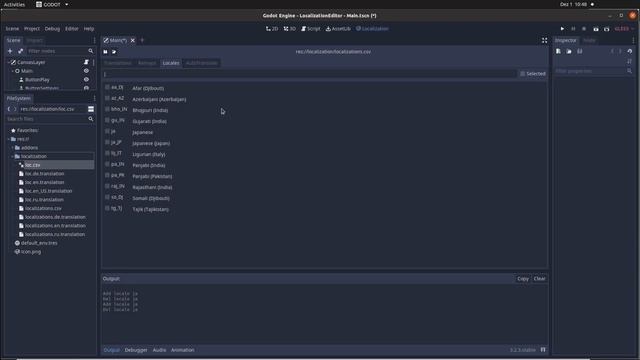This screenshot has height=360, width=640.
Task: Save the edited resource in Inspector
Action: point(580,51)
